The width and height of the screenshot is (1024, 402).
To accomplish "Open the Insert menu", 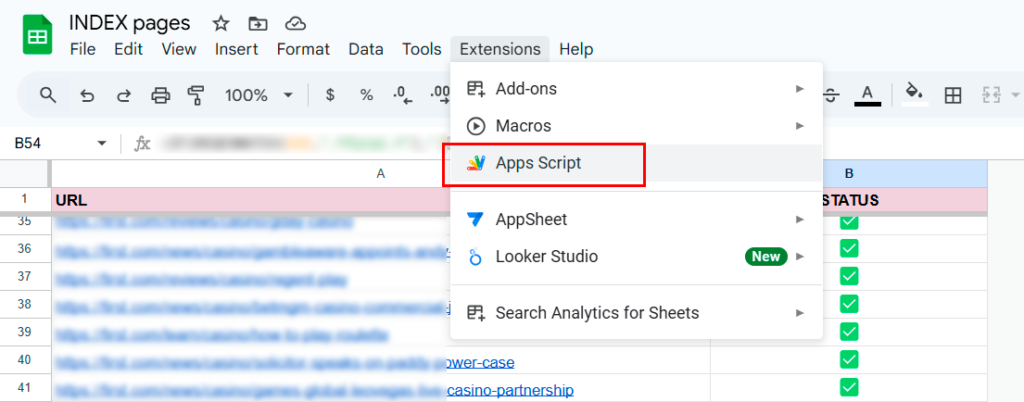I will click(x=236, y=49).
